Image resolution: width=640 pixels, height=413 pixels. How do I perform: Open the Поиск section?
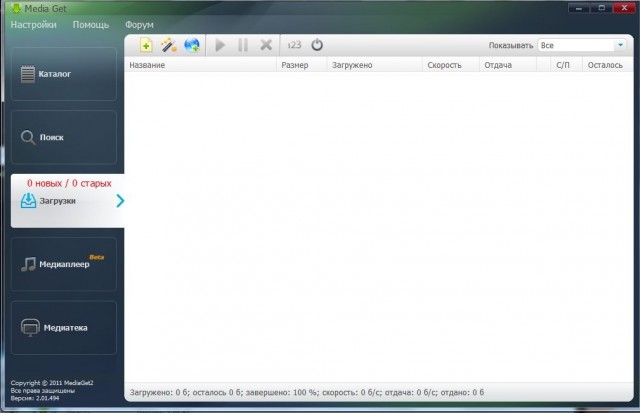(x=64, y=137)
